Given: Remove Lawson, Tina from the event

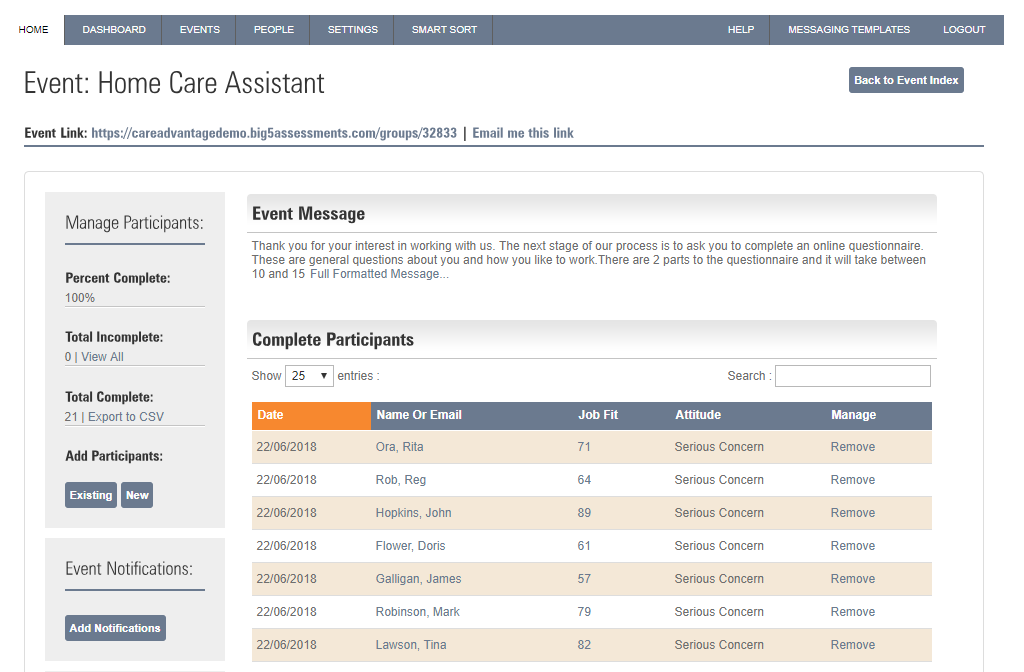Looking at the screenshot, I should pyautogui.click(x=852, y=645).
